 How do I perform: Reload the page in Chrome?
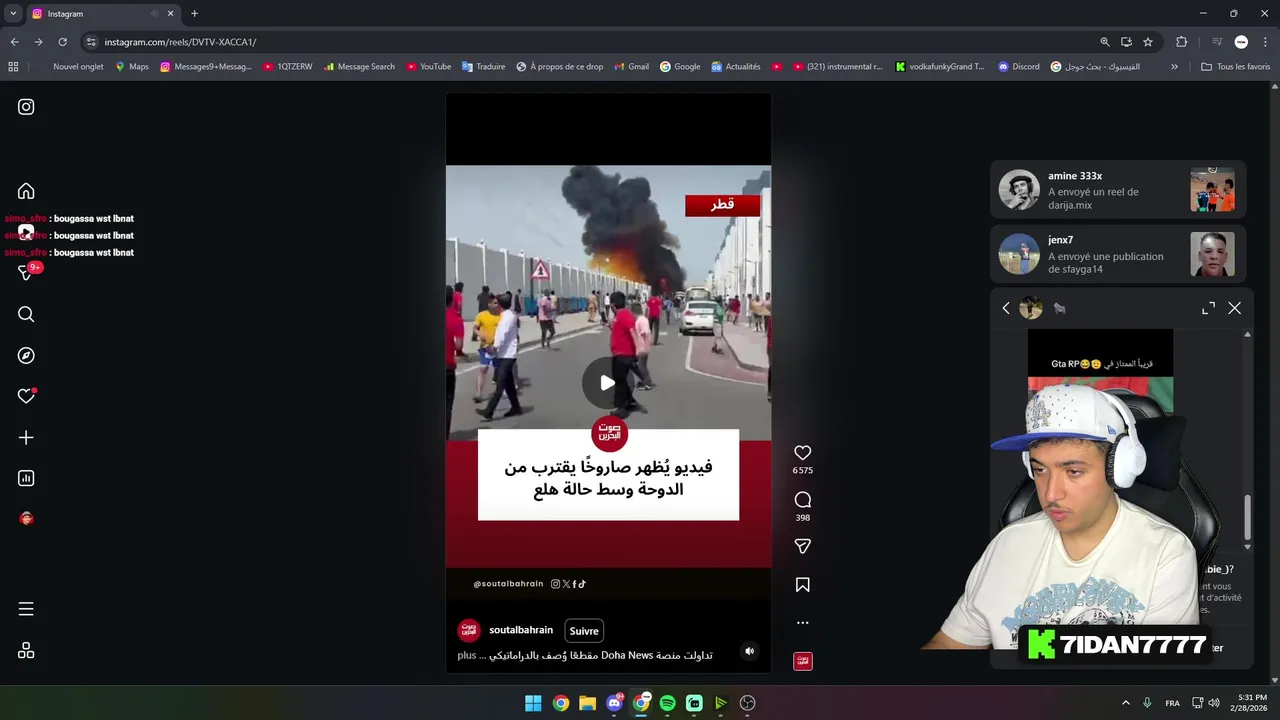coord(62,42)
